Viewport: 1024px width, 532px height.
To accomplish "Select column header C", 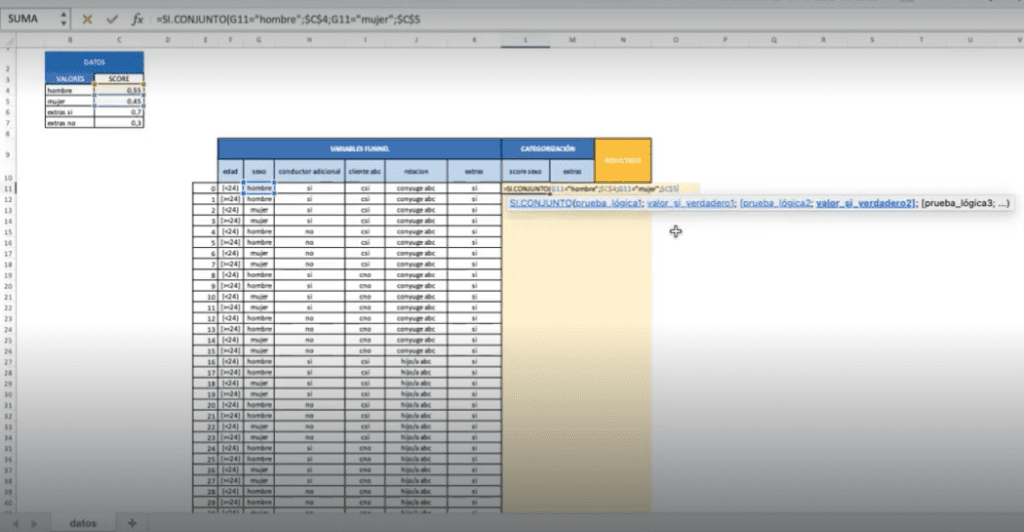I will (119, 40).
